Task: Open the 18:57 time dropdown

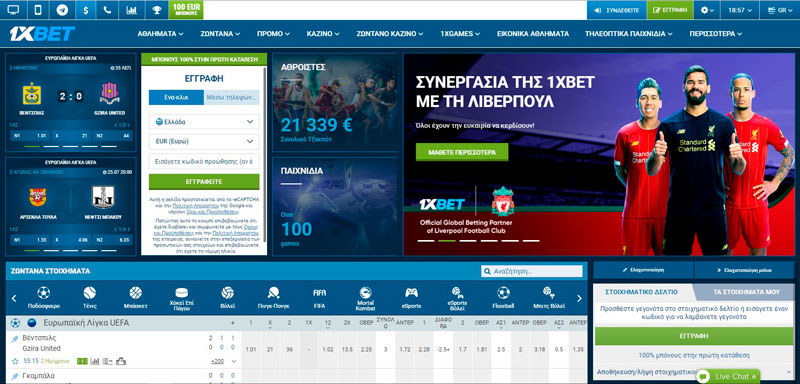Action: pos(740,10)
